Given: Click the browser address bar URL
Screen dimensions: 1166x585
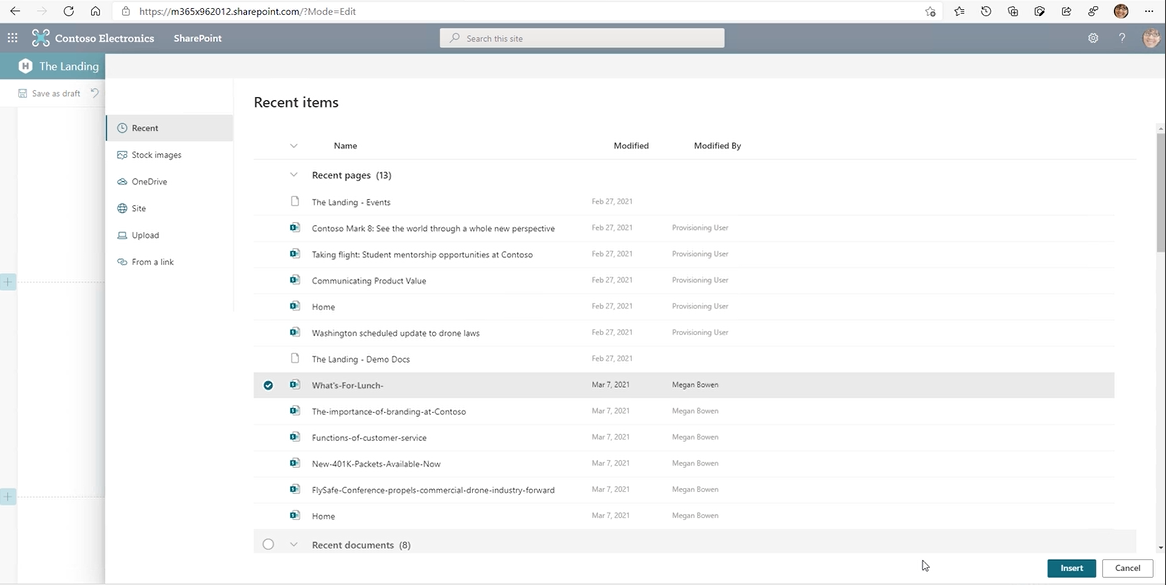Looking at the screenshot, I should [x=248, y=11].
